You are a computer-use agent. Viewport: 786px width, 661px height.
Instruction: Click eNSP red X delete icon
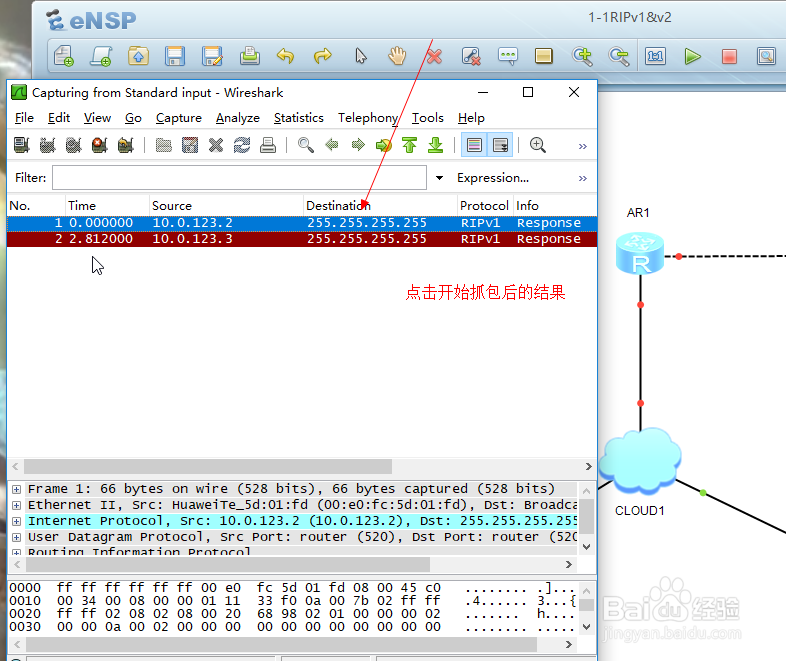[x=434, y=56]
